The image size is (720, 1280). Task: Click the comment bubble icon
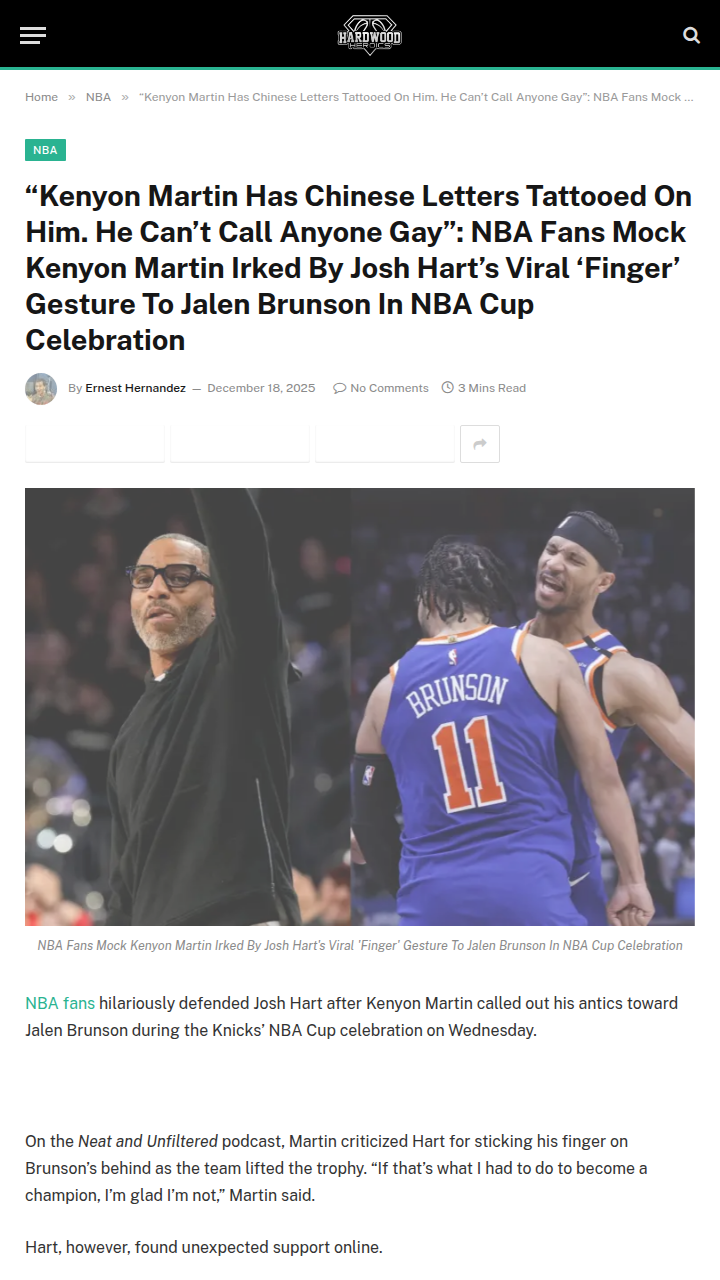tap(340, 388)
